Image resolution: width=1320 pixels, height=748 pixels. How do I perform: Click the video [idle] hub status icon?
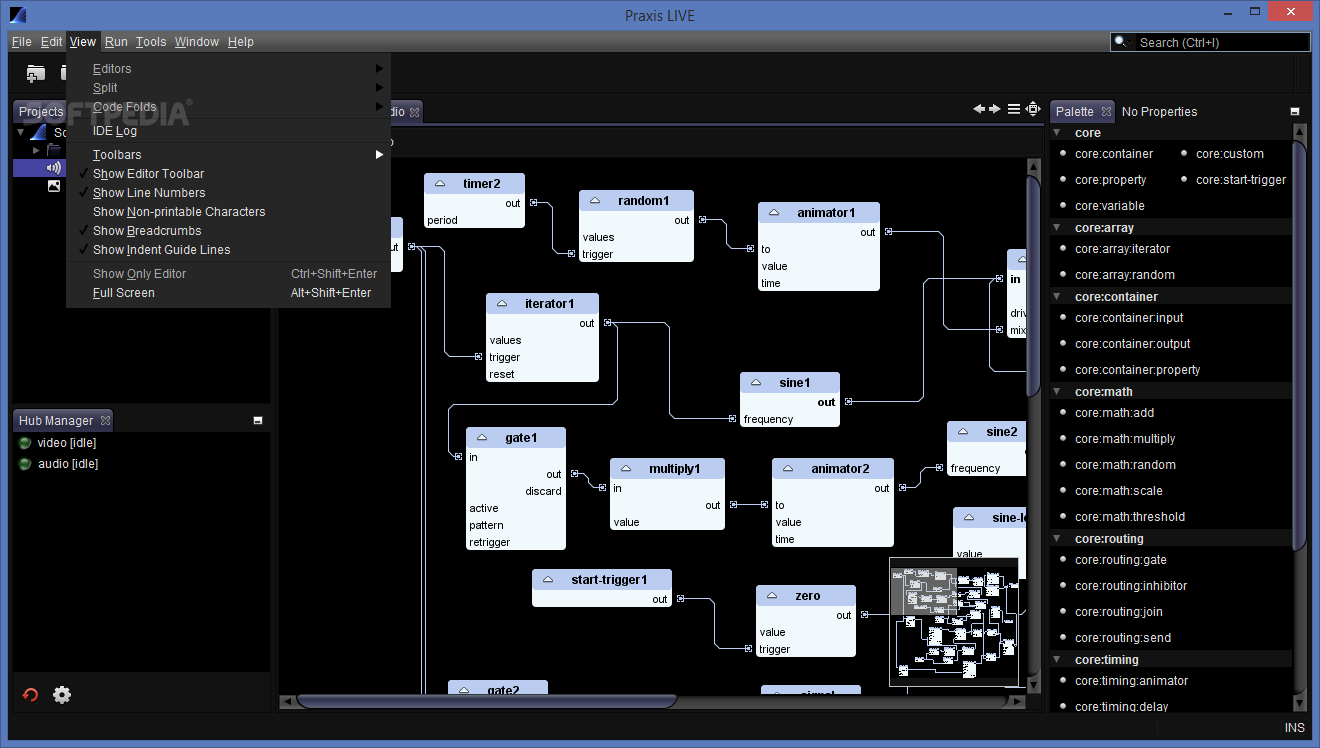(x=25, y=443)
